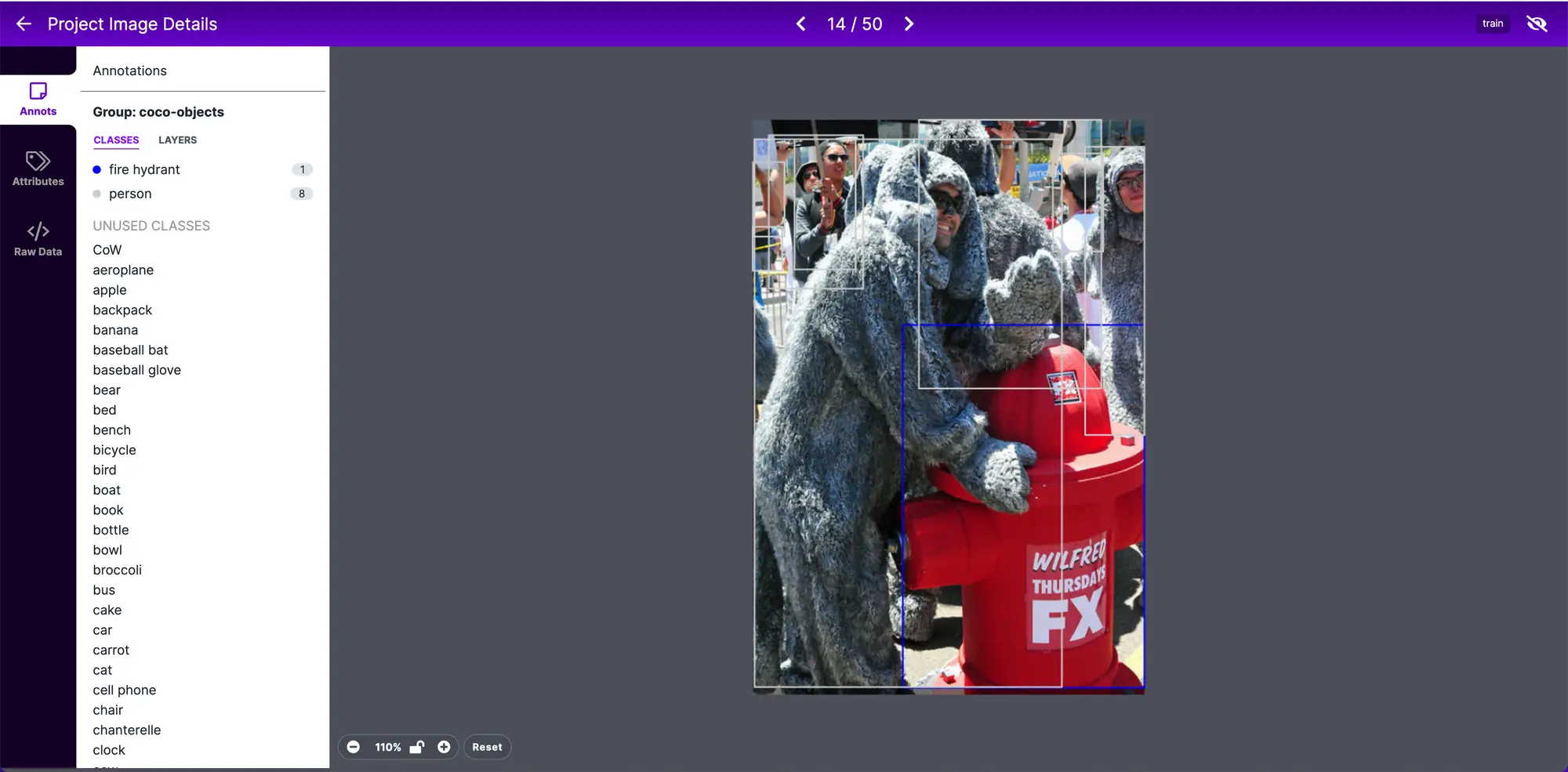Select the broccoli unused class
The image size is (1568, 772).
point(118,570)
